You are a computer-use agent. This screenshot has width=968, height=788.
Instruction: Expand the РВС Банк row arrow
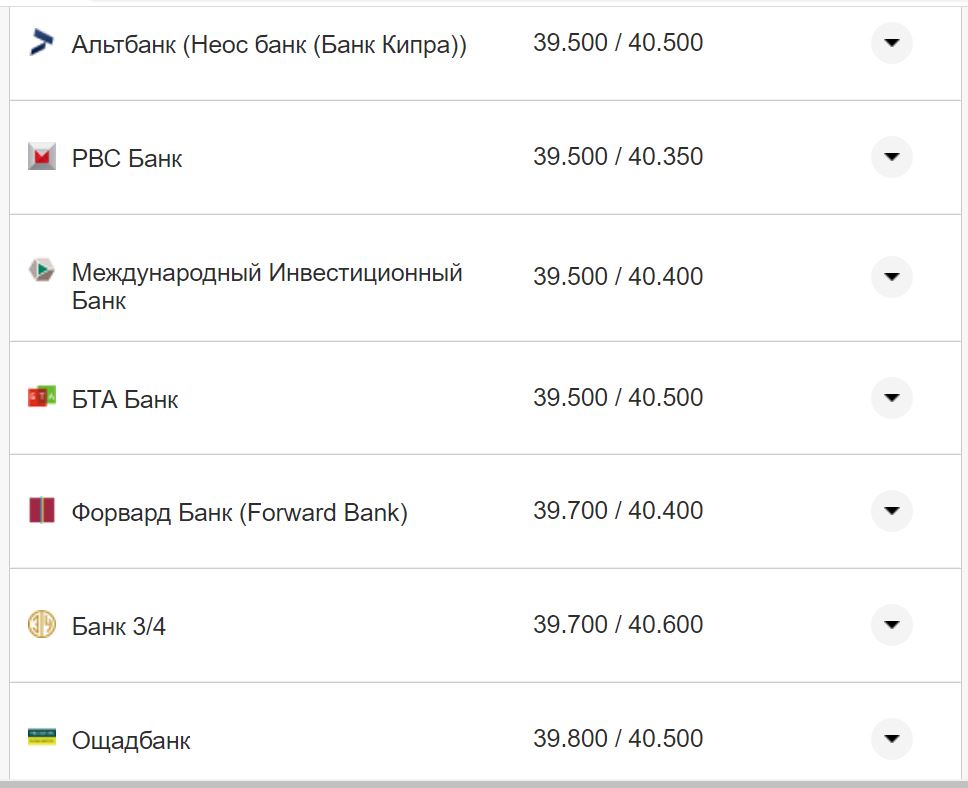[891, 157]
